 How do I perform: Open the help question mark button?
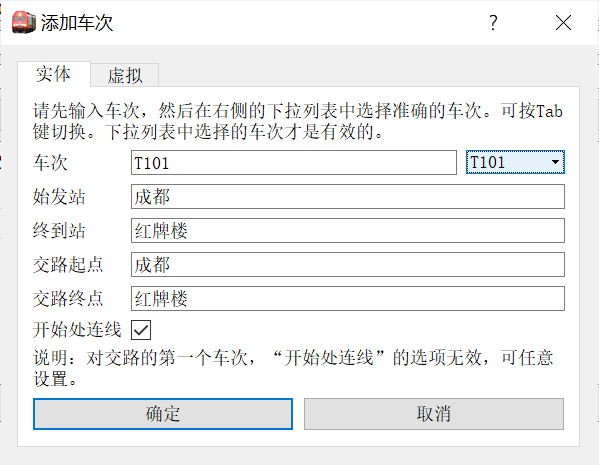pyautogui.click(x=493, y=23)
